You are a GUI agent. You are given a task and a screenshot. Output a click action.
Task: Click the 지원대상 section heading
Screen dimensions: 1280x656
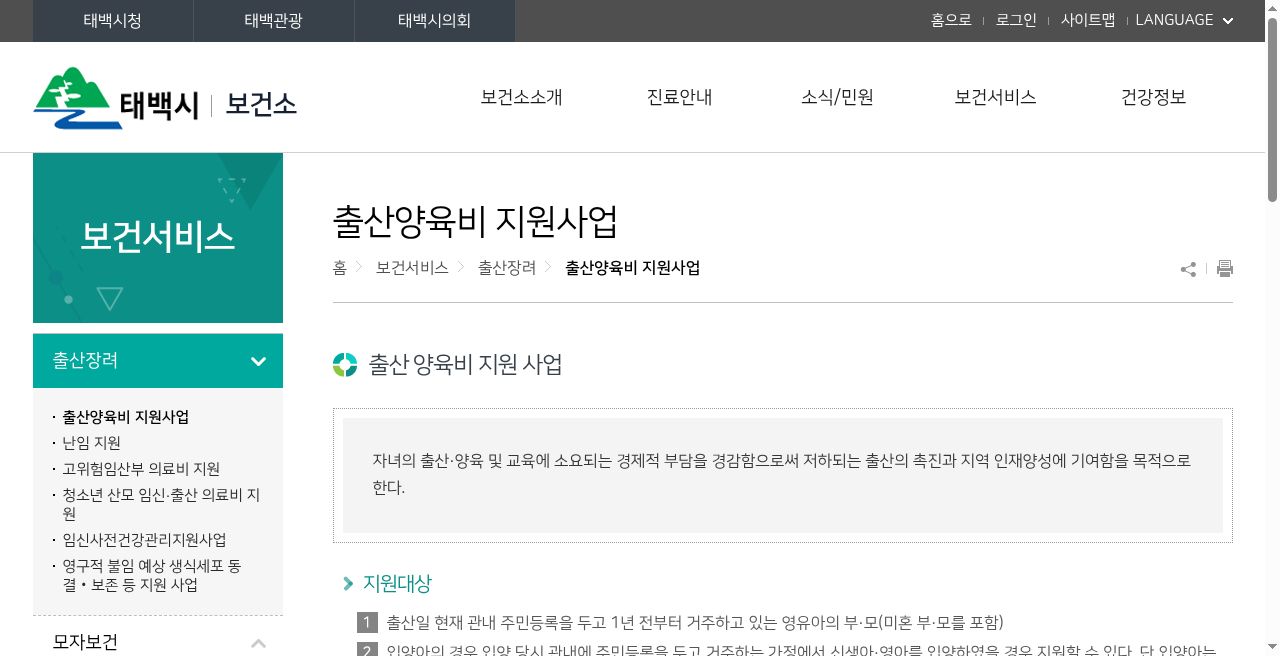point(397,583)
